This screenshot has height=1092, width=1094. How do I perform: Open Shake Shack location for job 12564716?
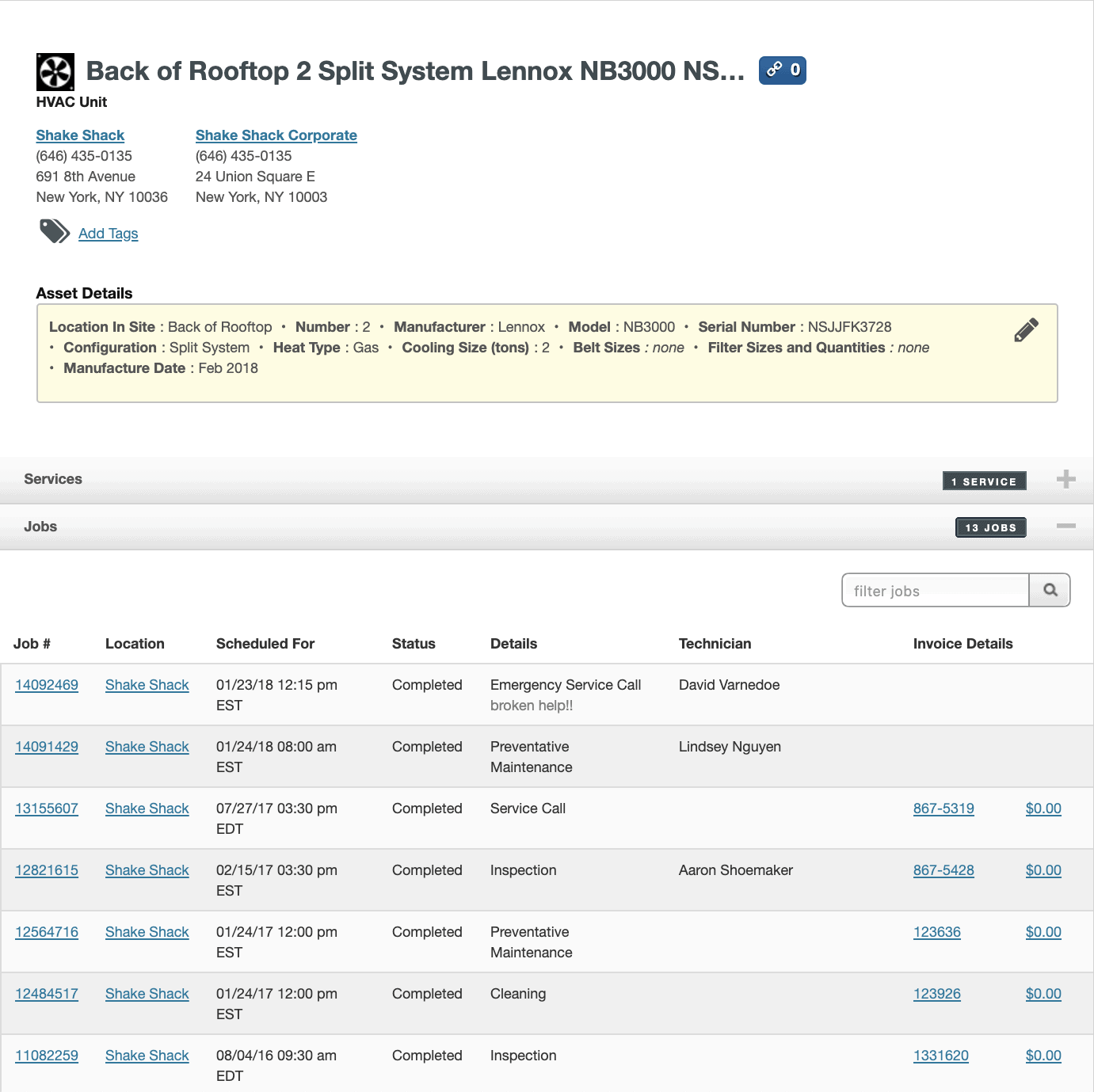click(147, 932)
